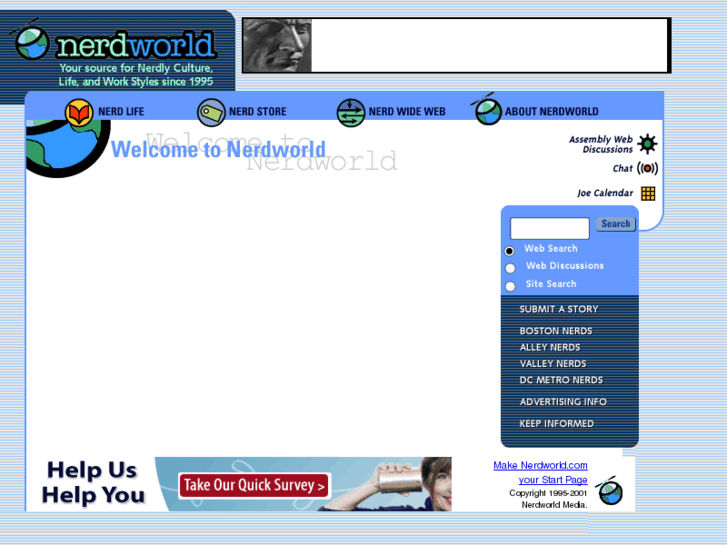Open DC METRO NERDS in sidebar
The width and height of the screenshot is (727, 545).
[x=561, y=380]
